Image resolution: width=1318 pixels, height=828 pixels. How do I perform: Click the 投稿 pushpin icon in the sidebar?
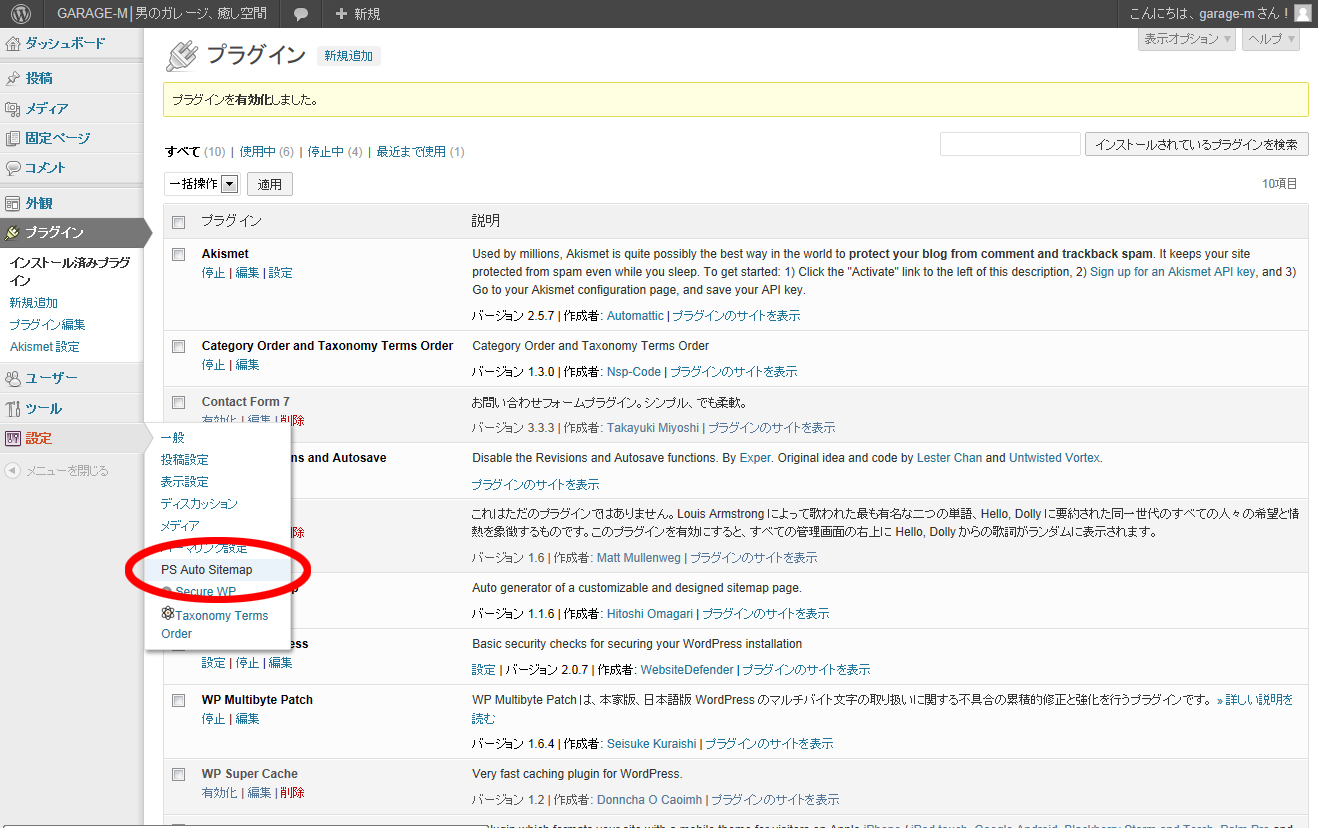point(13,78)
